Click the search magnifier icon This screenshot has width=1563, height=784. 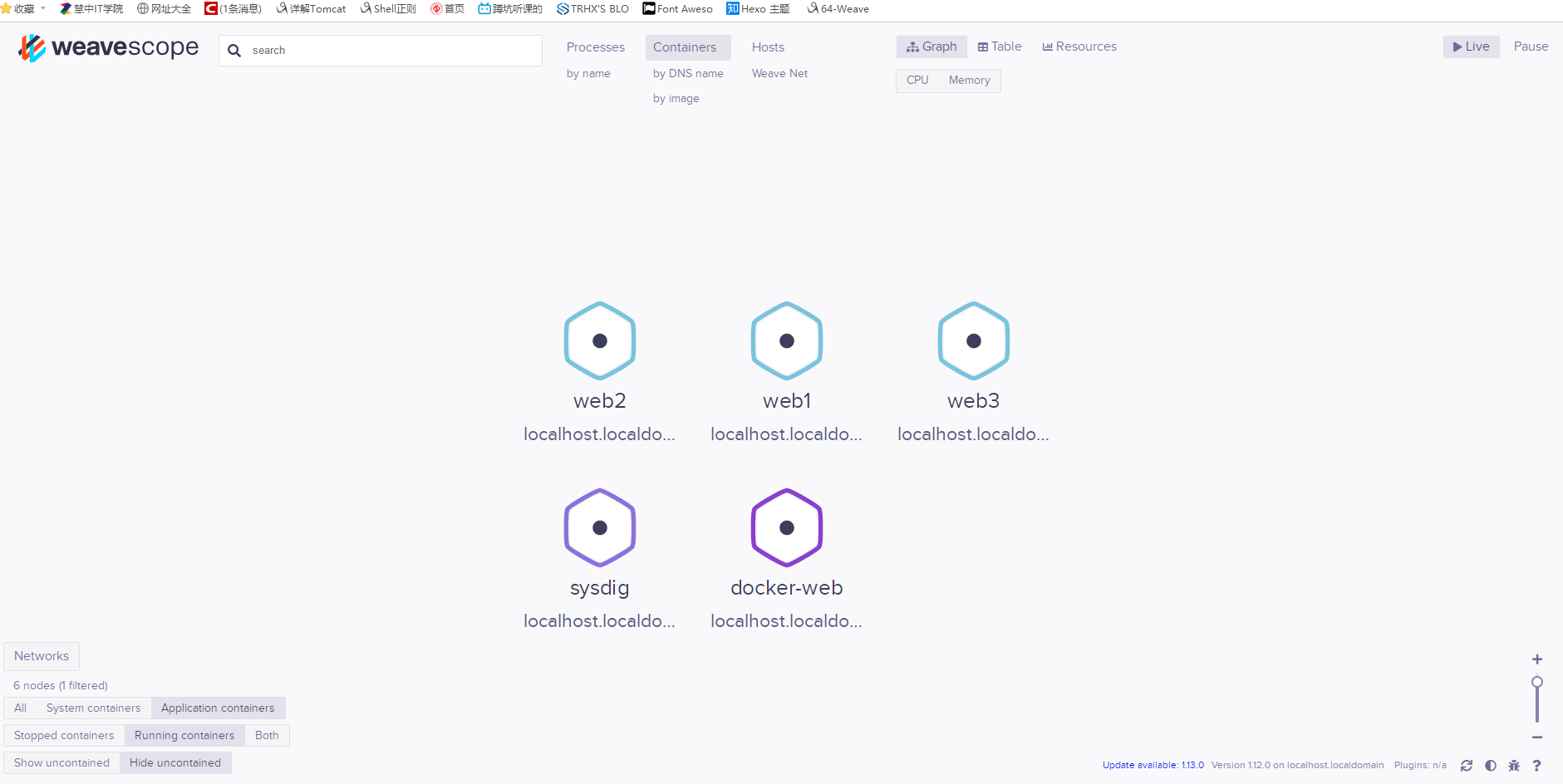[x=234, y=51]
